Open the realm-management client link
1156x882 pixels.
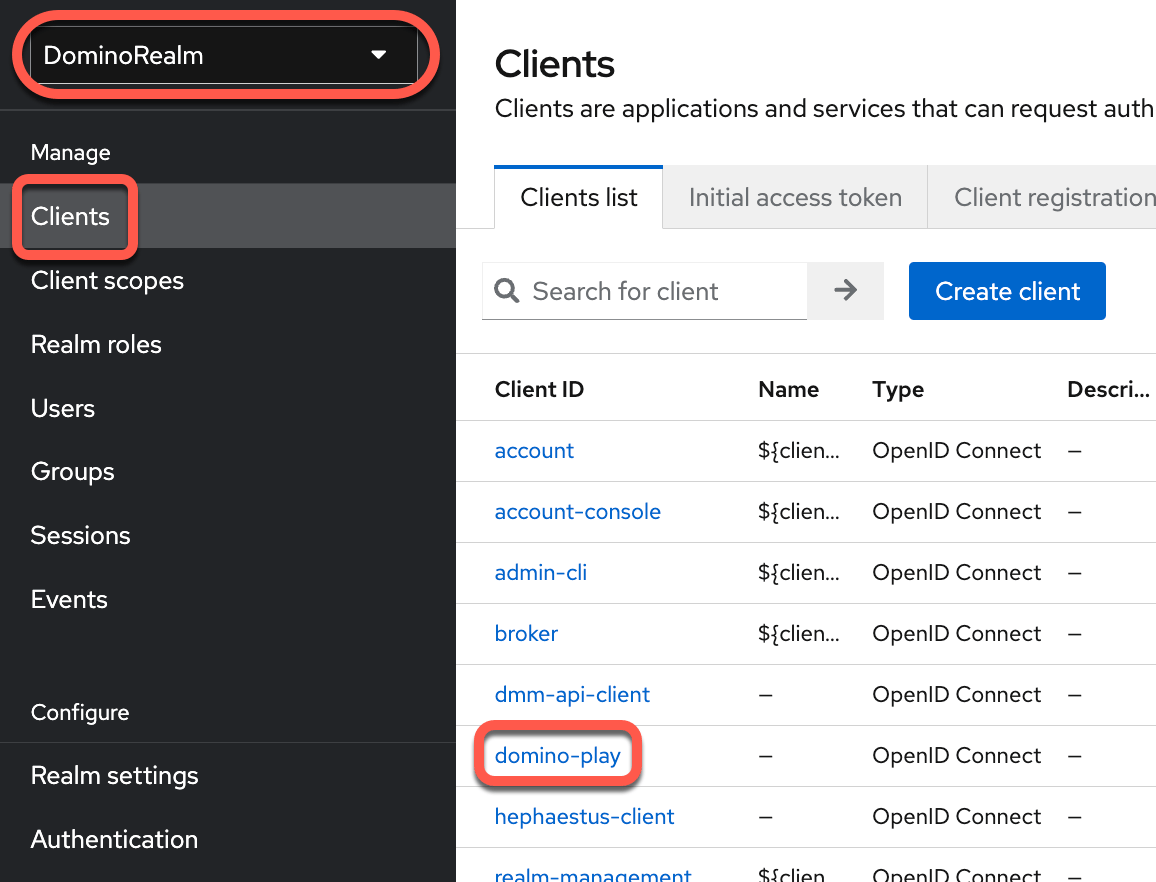pos(593,875)
